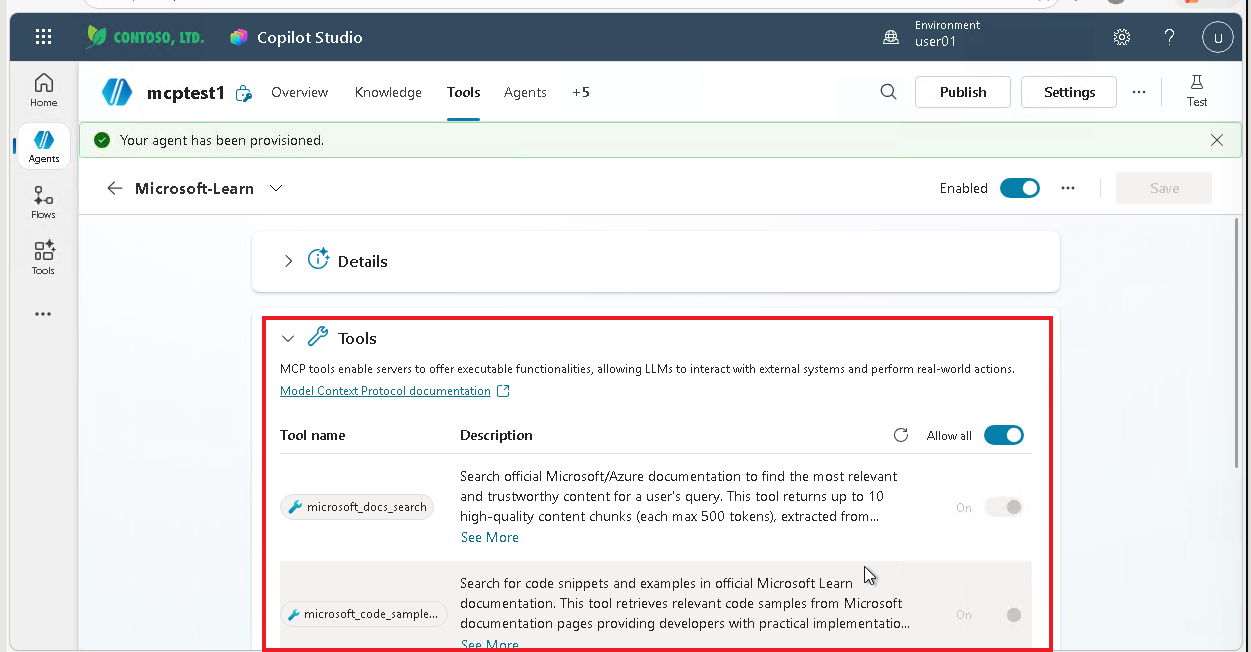This screenshot has height=652, width=1251.
Task: Click the microsoft_docs_search tool chip
Action: (358, 507)
